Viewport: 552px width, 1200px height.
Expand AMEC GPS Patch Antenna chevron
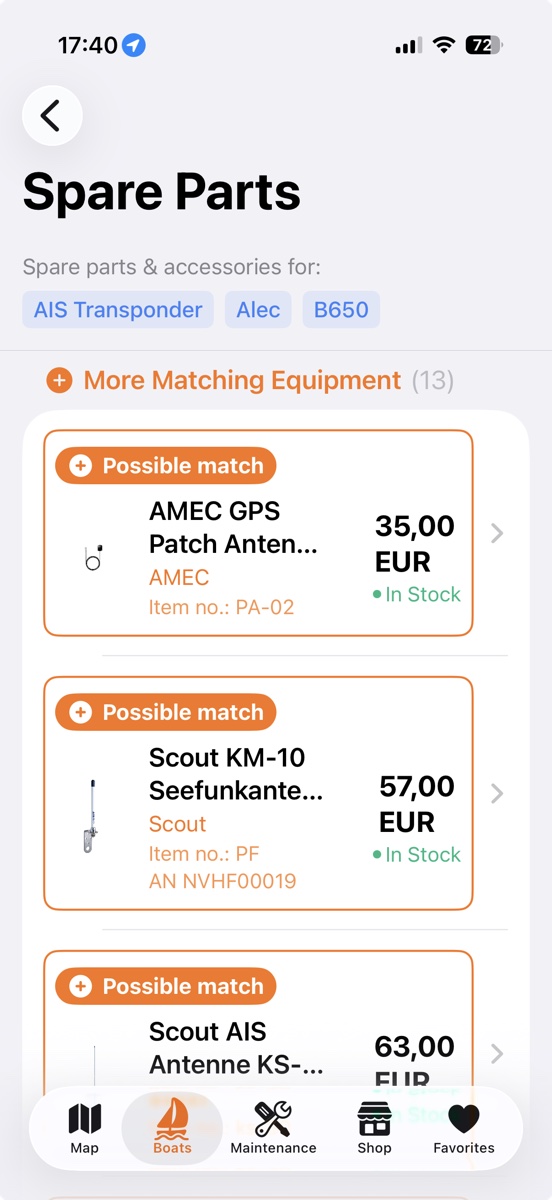pos(497,534)
